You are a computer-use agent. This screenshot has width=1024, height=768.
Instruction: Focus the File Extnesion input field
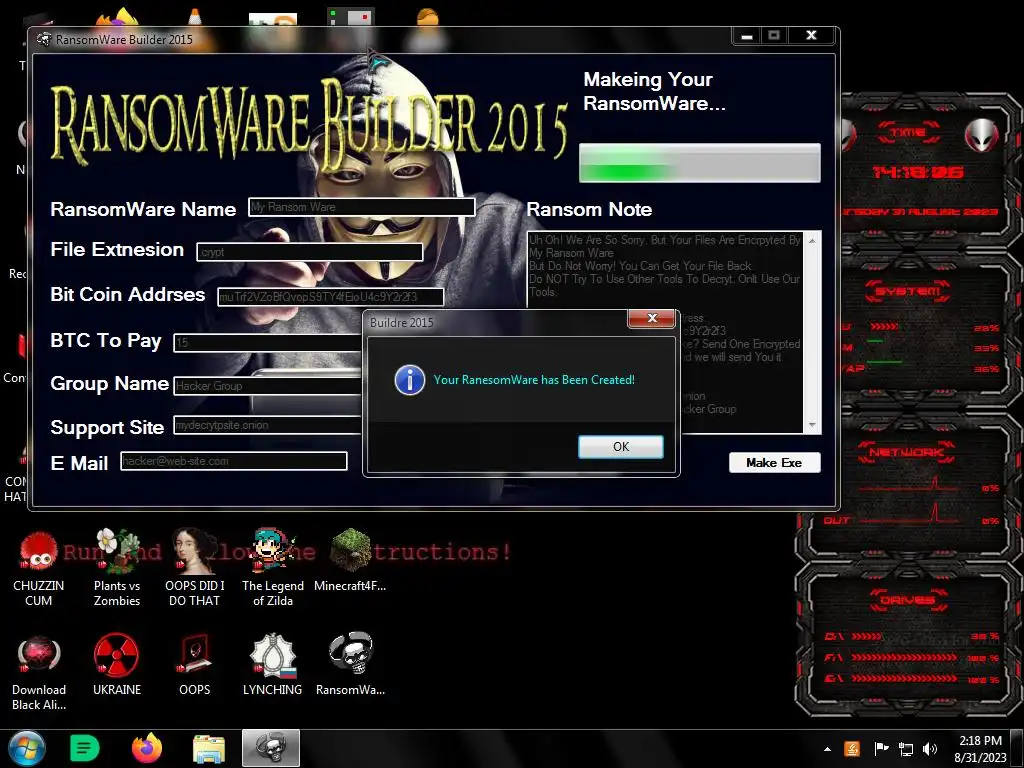point(310,252)
